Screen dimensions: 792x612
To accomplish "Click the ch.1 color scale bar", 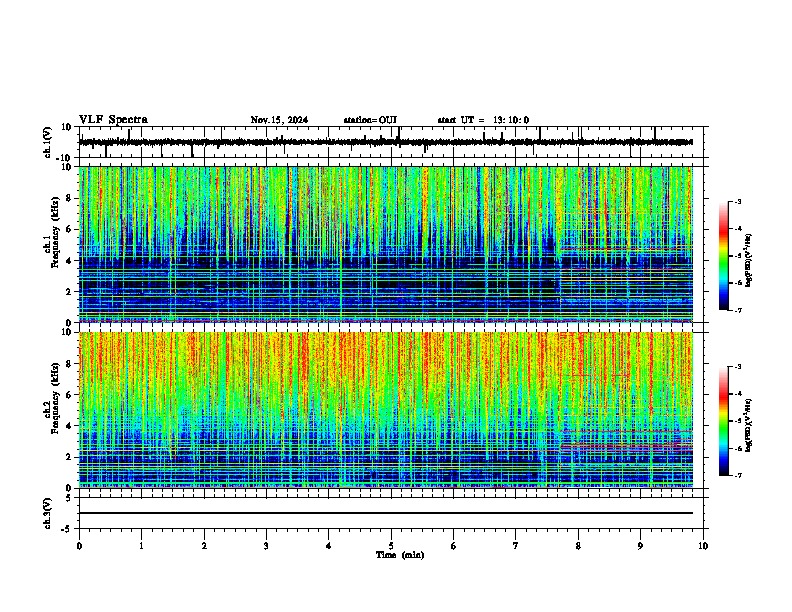I will 724,256.
